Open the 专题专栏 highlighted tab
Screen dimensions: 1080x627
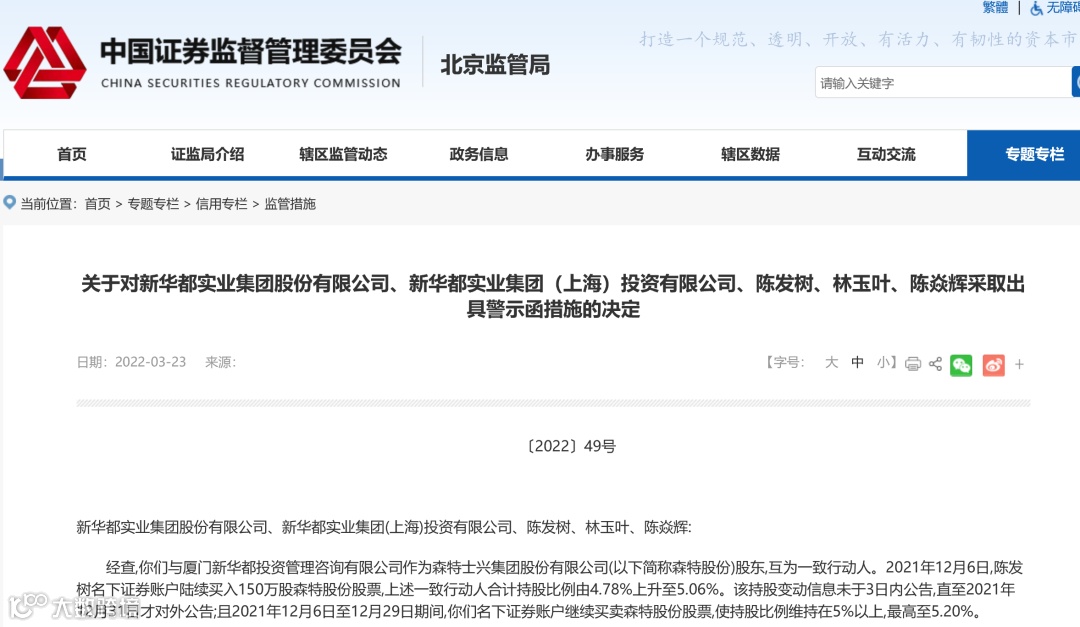1024,154
